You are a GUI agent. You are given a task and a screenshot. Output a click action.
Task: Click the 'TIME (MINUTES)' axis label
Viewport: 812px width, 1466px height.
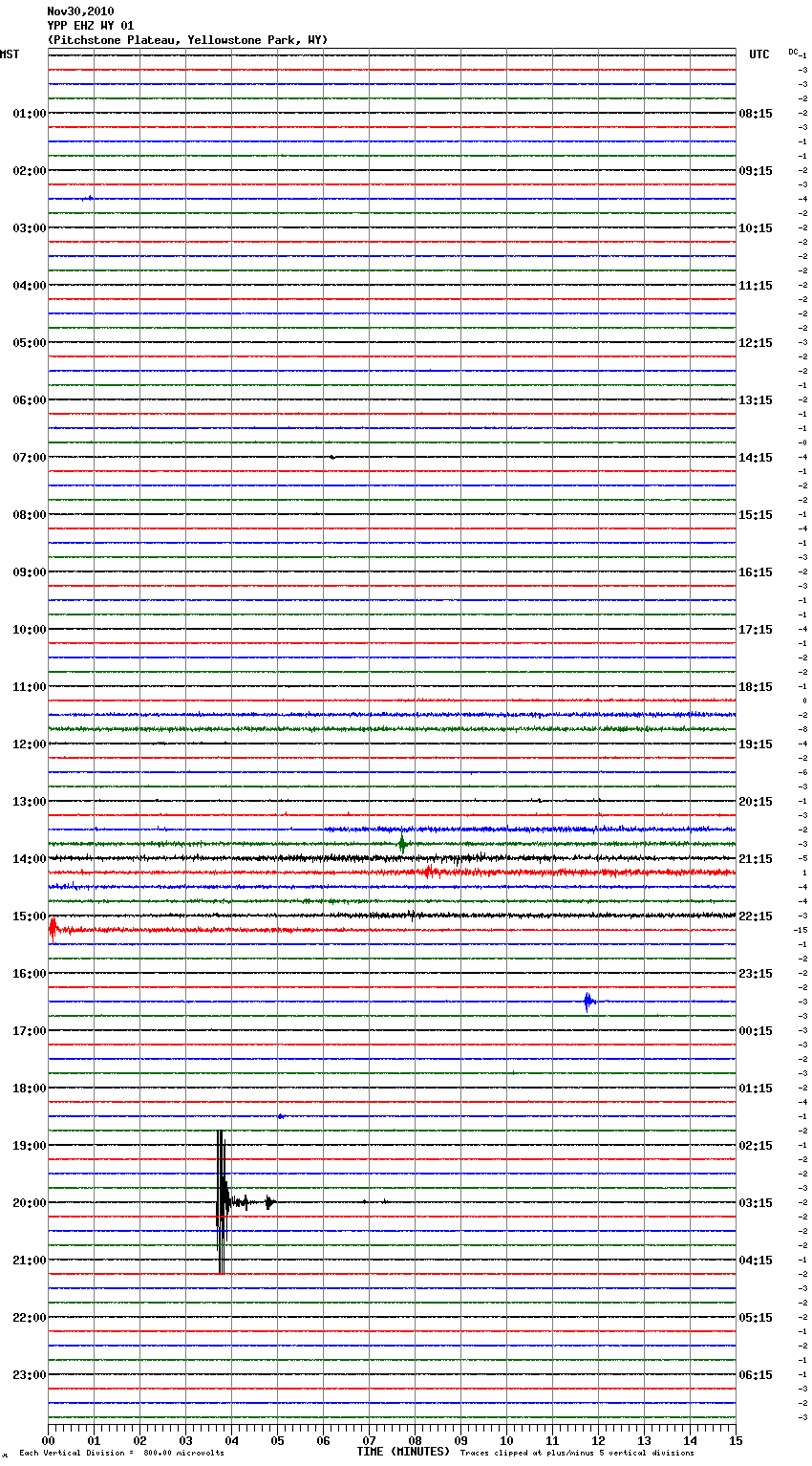(x=402, y=1452)
